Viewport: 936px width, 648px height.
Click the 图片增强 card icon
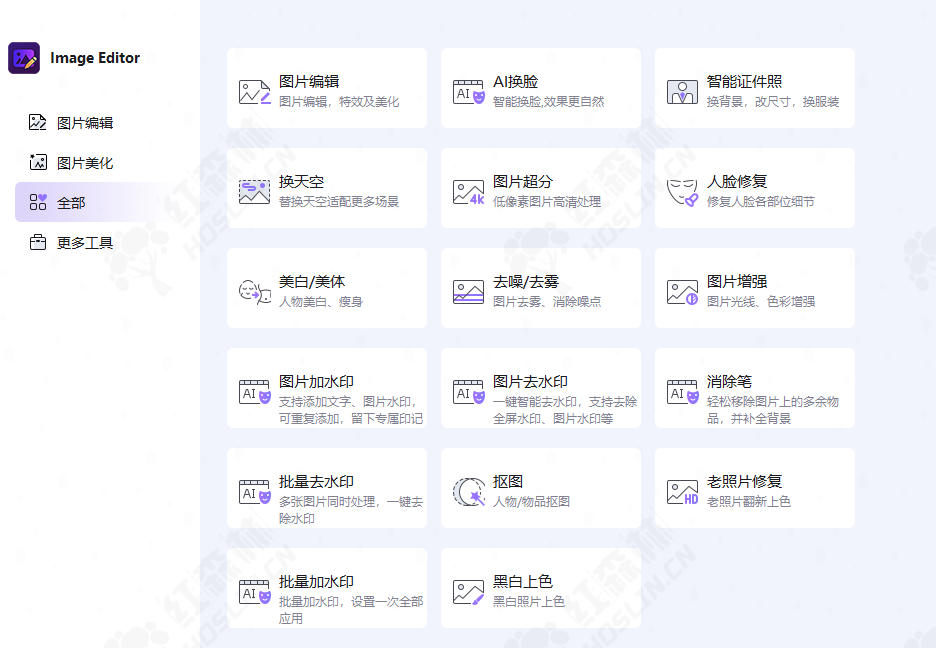coord(682,292)
